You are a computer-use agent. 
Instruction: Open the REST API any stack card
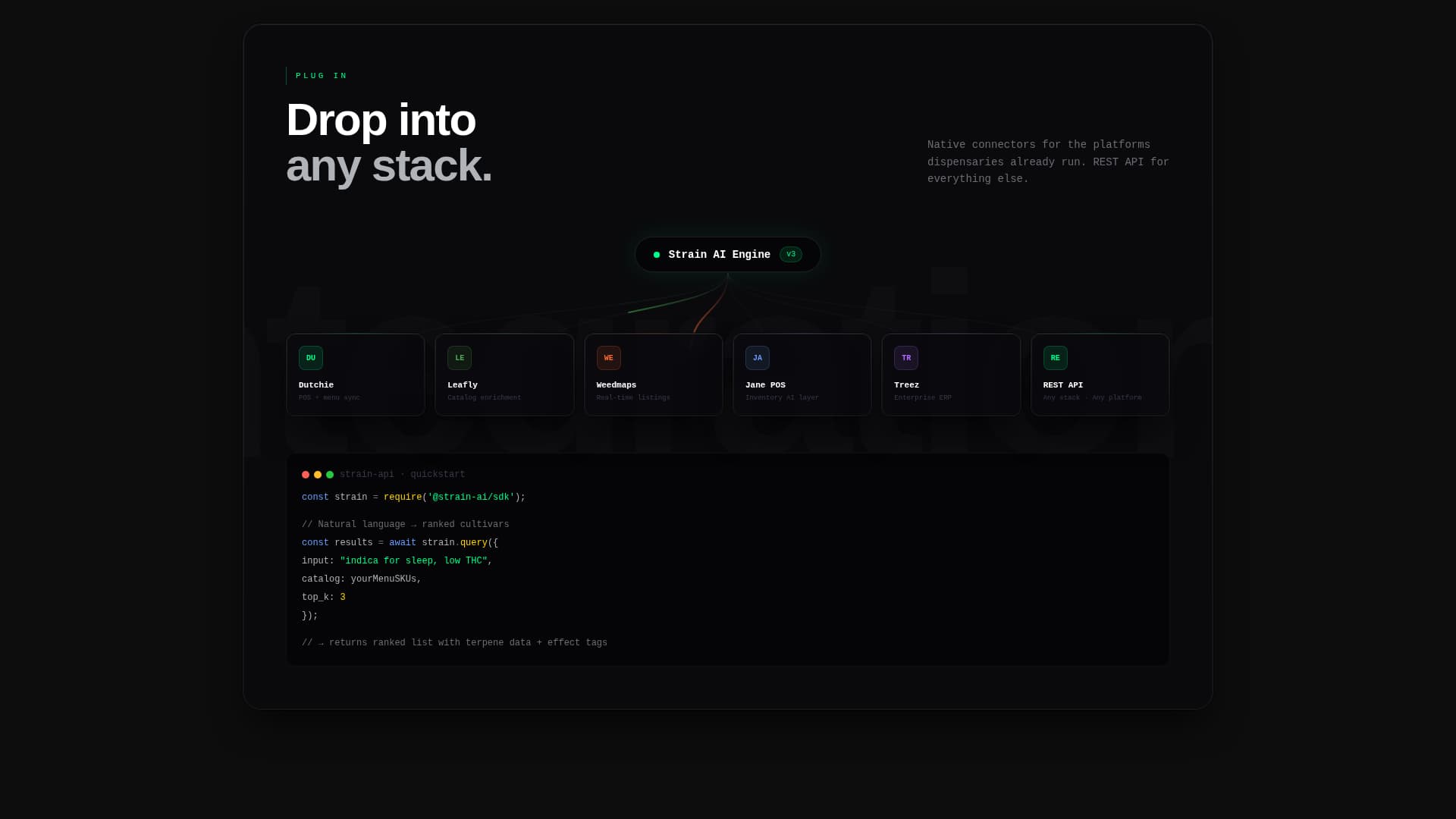pyautogui.click(x=1100, y=375)
